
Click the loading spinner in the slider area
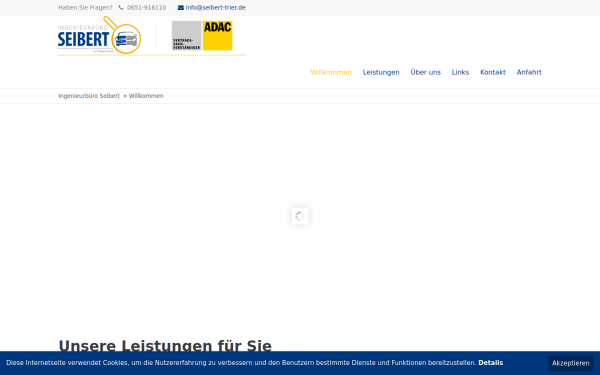[x=300, y=216]
